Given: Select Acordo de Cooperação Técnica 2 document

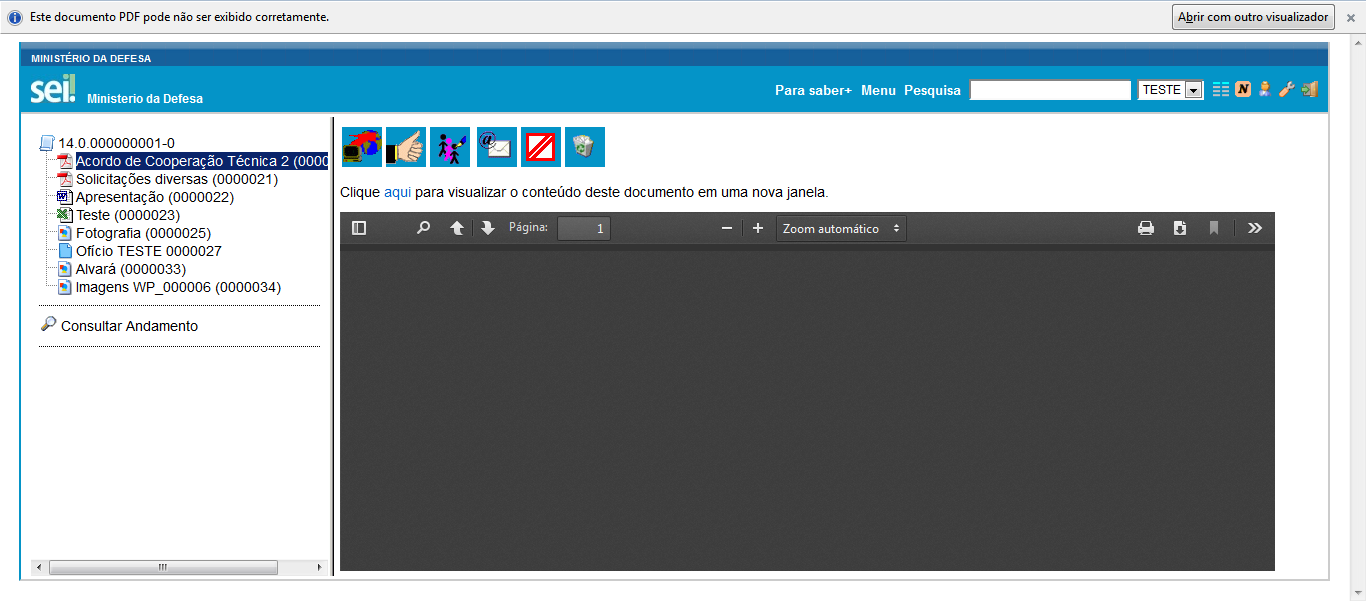Looking at the screenshot, I should [202, 161].
